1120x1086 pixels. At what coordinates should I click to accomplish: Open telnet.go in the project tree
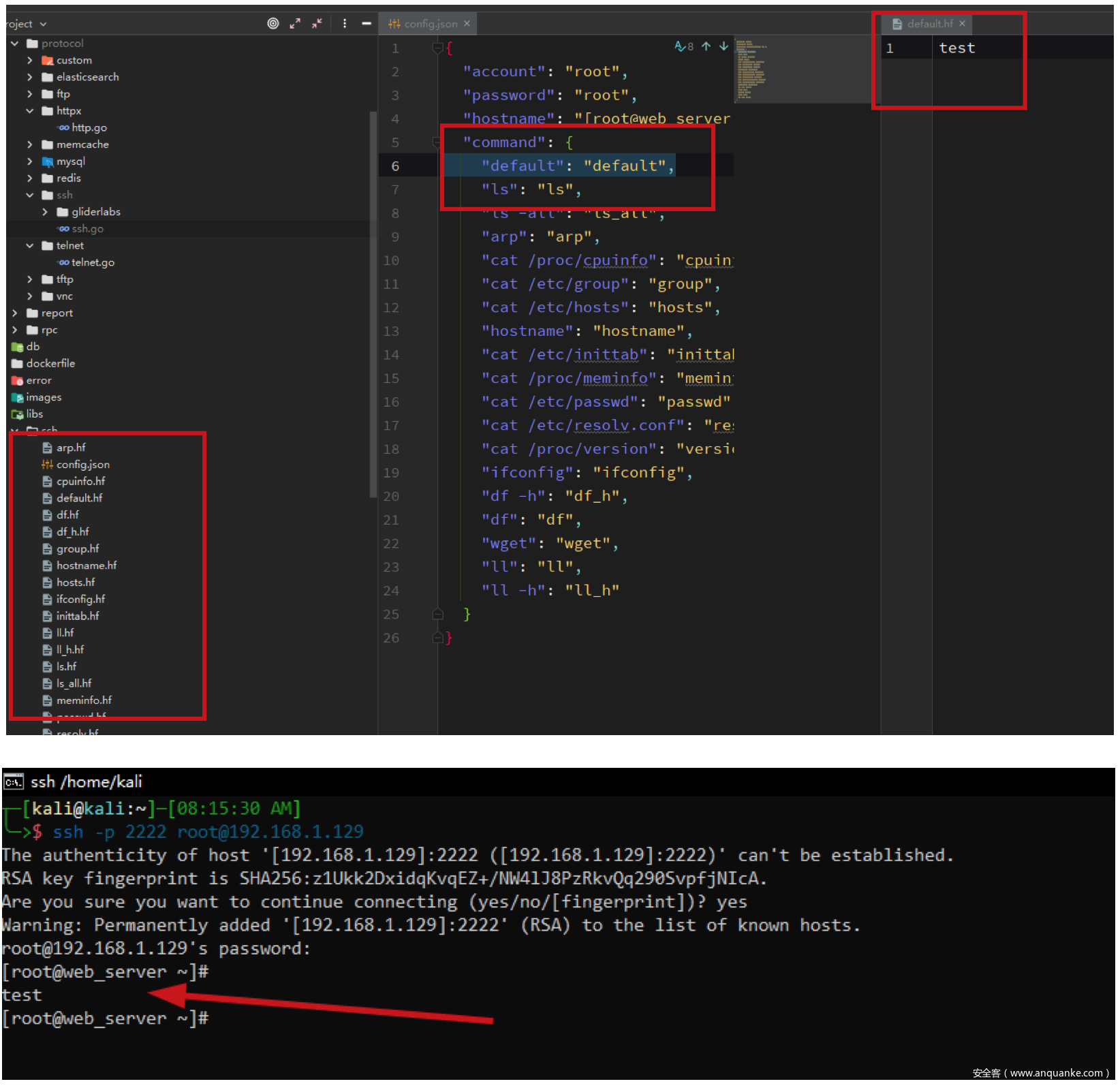(93, 262)
